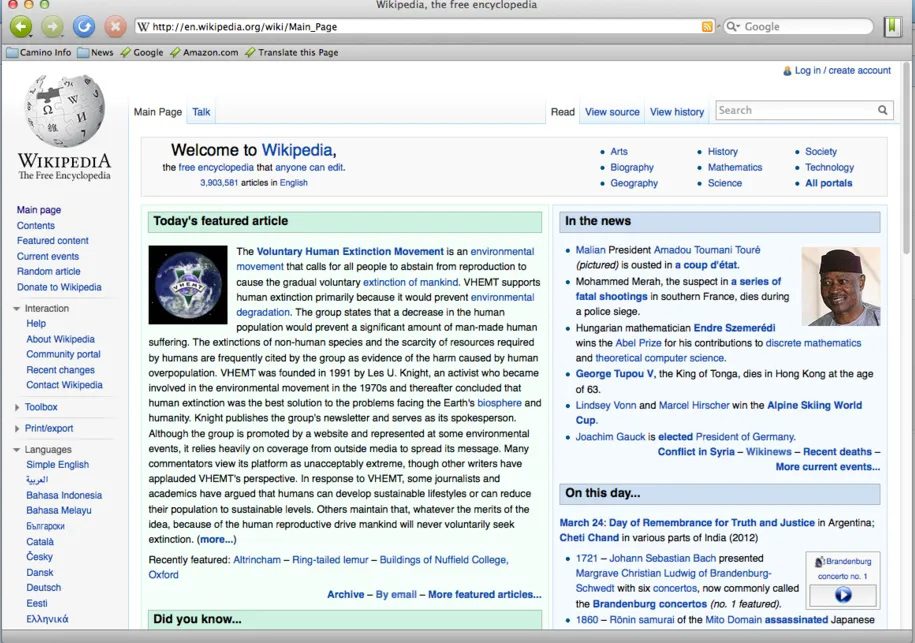
Task: Click the Voluntary Human Extinction Movement link
Action: pyautogui.click(x=350, y=251)
